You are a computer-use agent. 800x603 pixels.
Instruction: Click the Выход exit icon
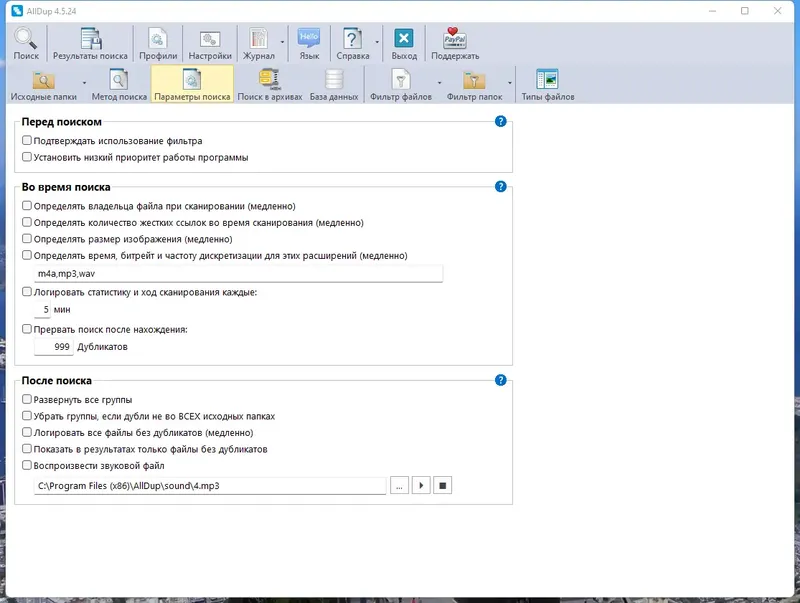[x=404, y=44]
